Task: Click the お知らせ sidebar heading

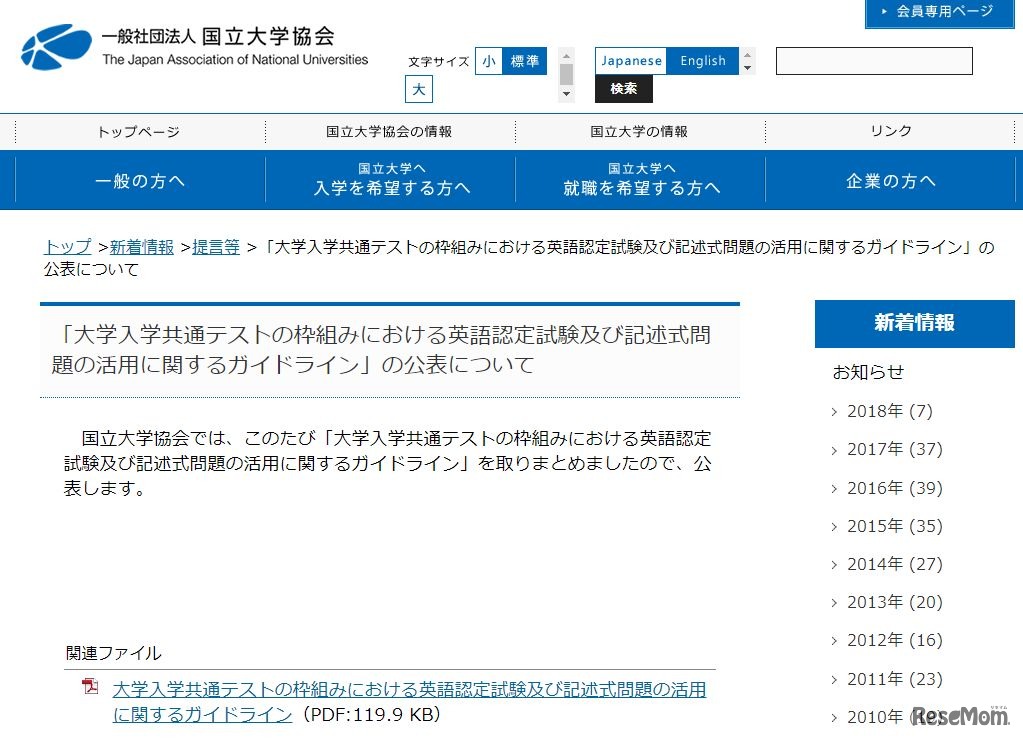Action: coord(868,372)
